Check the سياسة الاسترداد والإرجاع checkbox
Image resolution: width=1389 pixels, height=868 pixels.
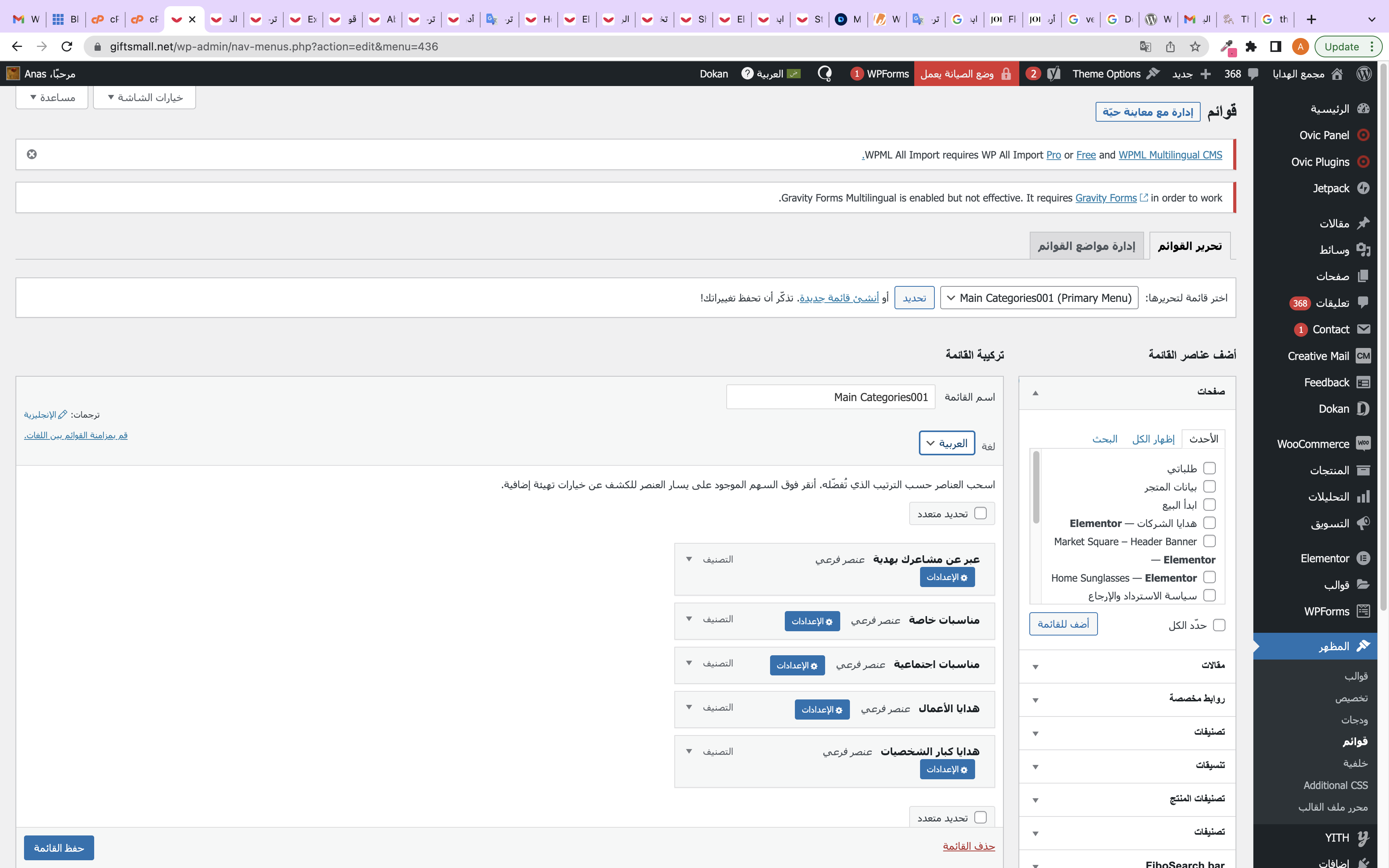click(x=1209, y=595)
